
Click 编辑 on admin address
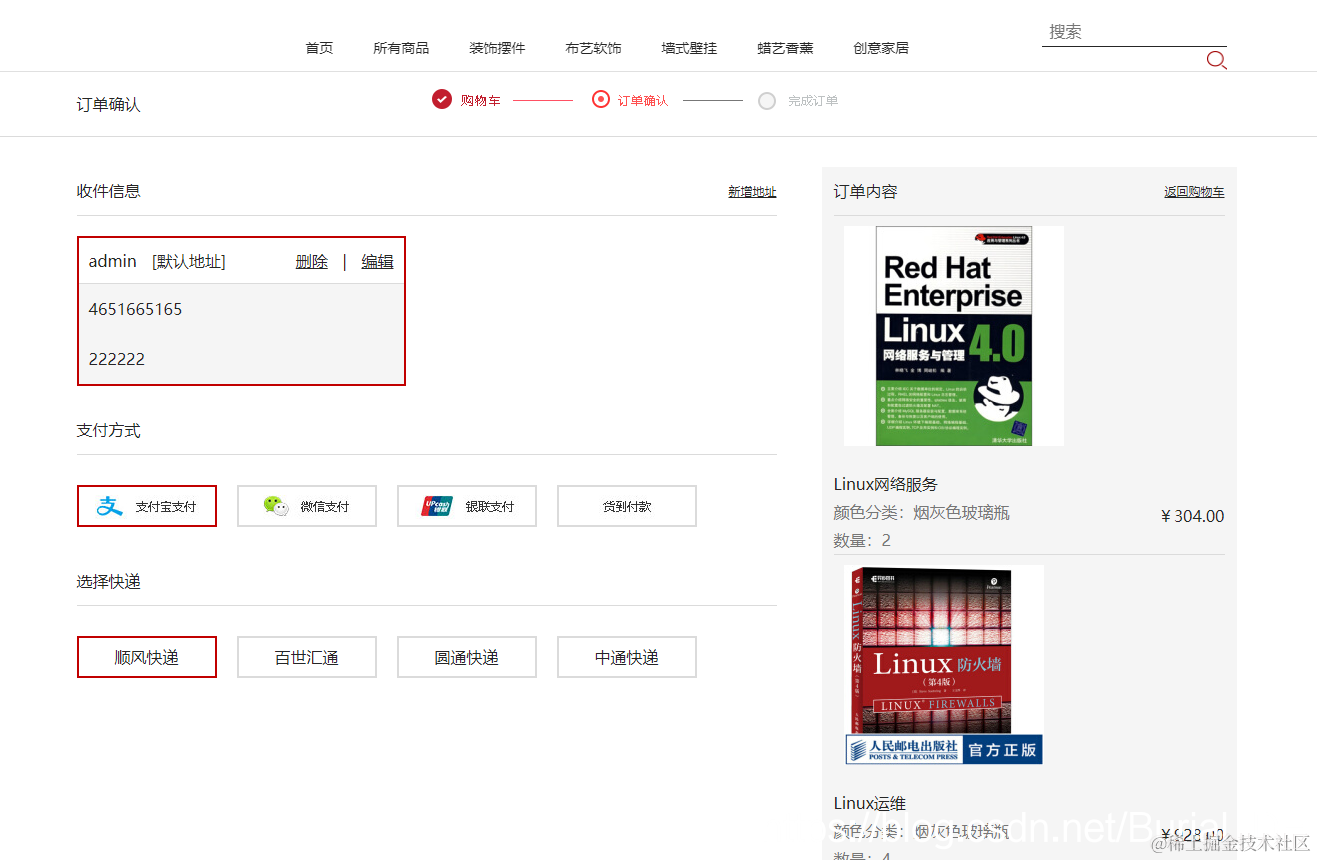click(x=377, y=261)
